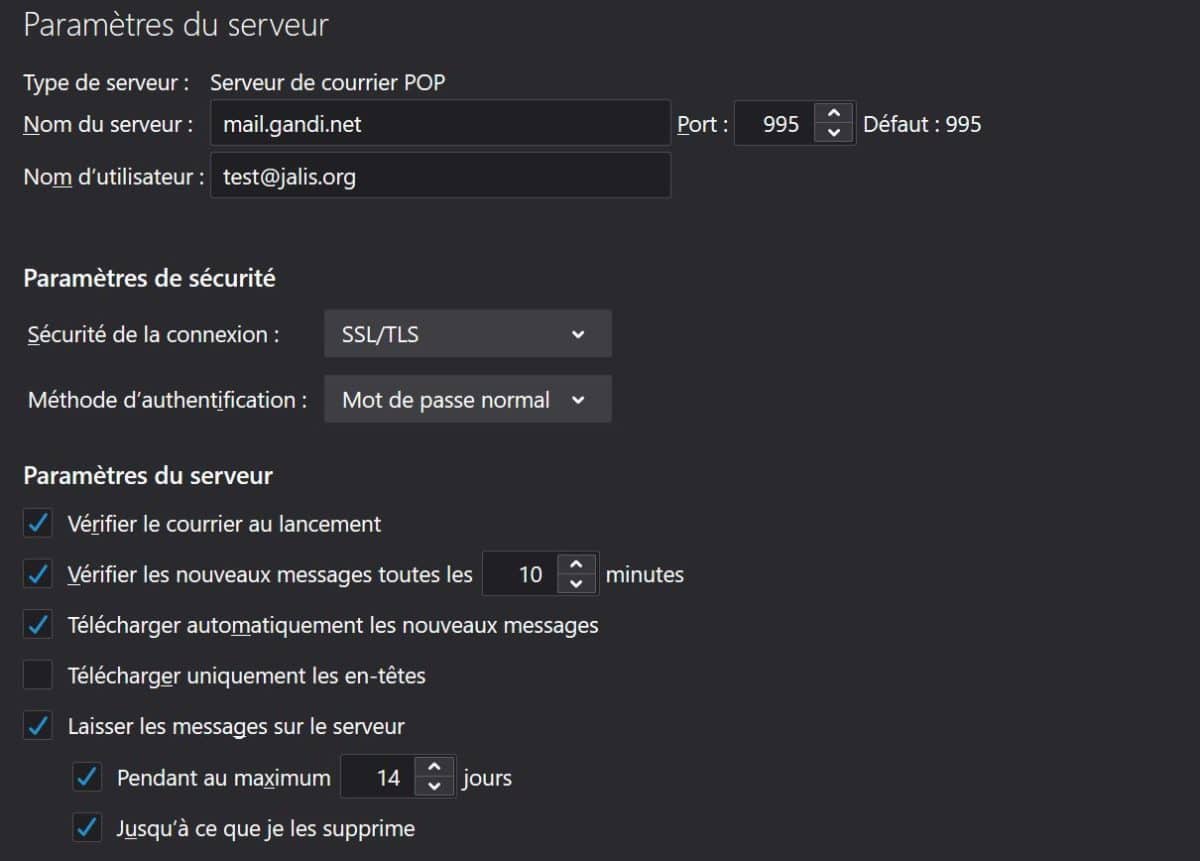Viewport: 1200px width, 861px height.
Task: Click up arrow on check interval minutes
Action: (x=576, y=564)
